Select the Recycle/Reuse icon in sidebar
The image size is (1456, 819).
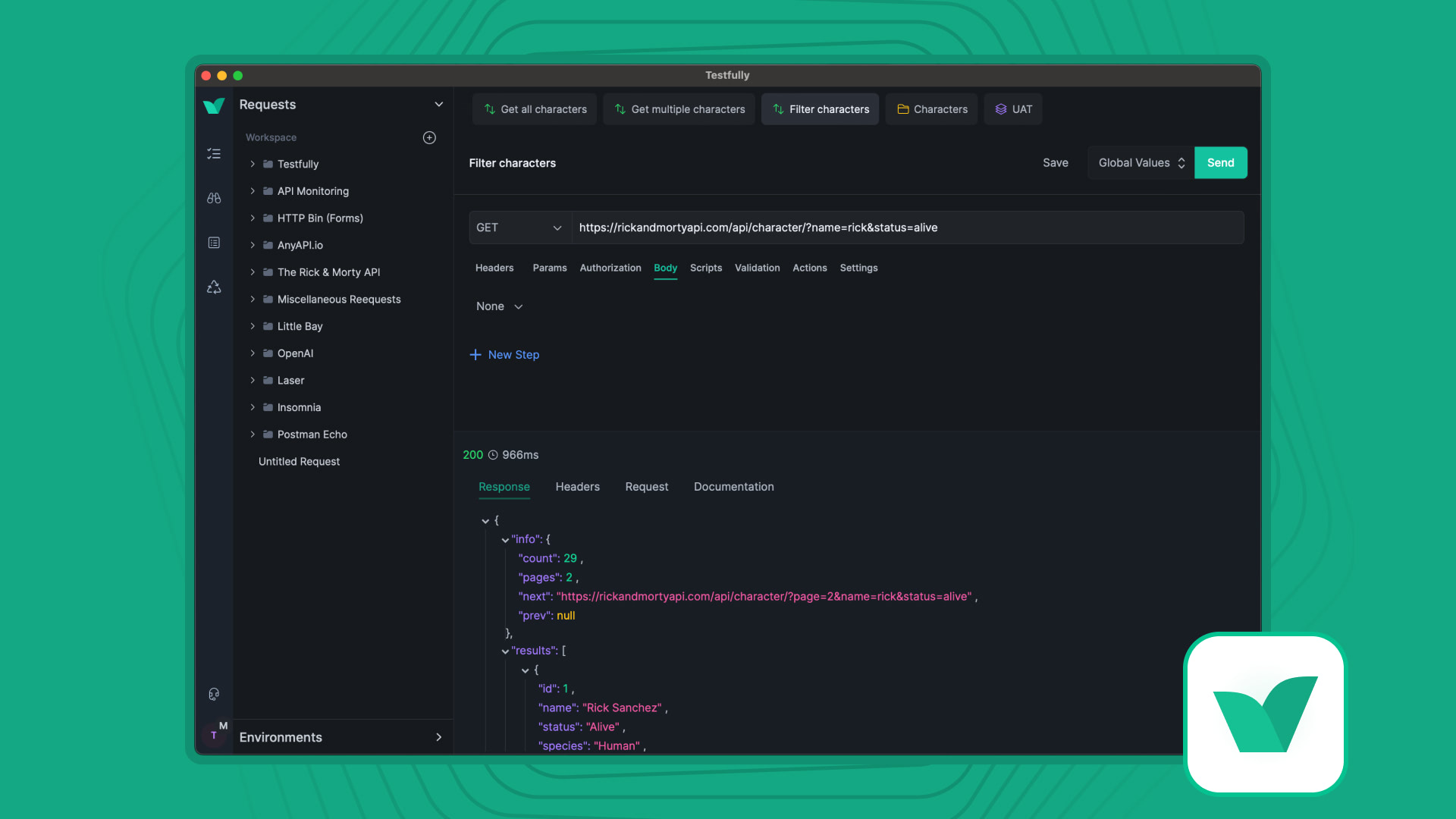[214, 287]
